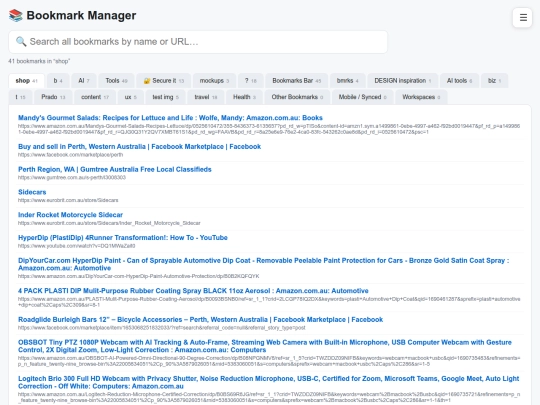
Task: Open the content tab
Action: pos(95,97)
